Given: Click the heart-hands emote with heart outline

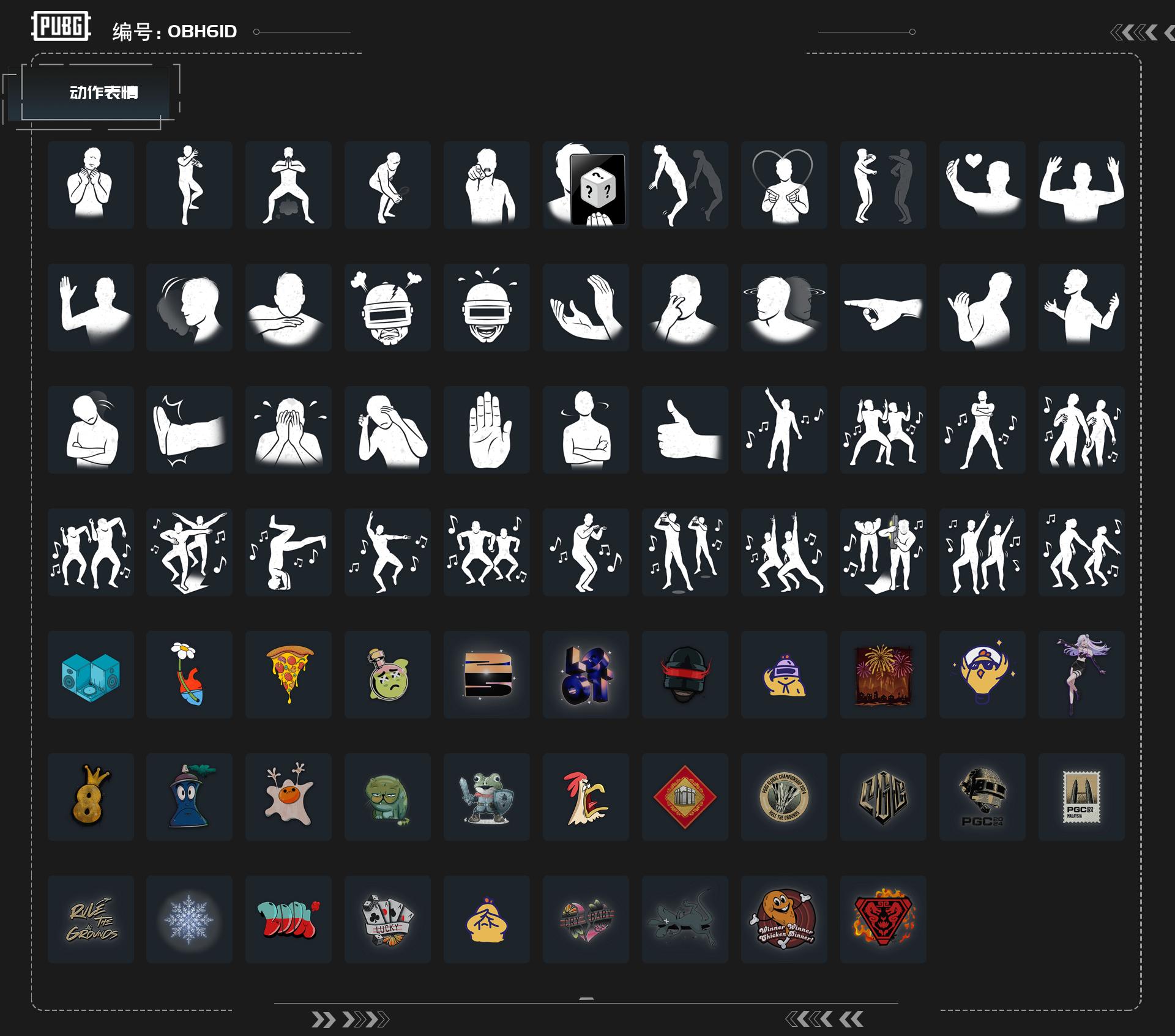Looking at the screenshot, I should (784, 185).
